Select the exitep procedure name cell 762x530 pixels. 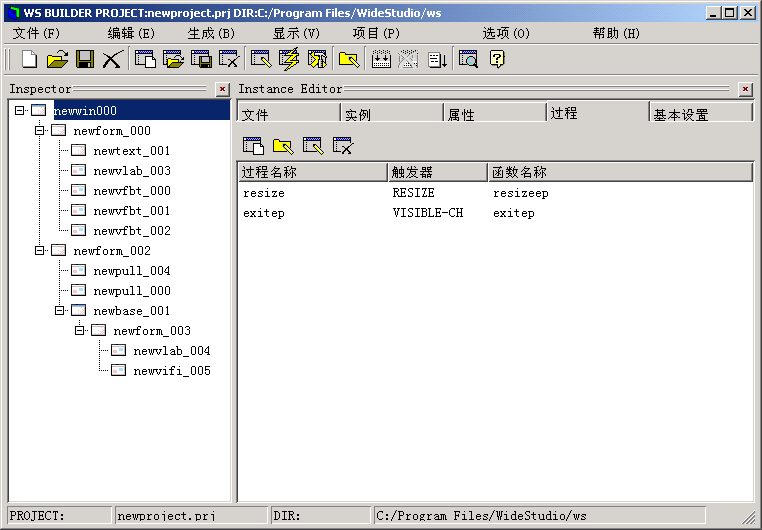264,213
